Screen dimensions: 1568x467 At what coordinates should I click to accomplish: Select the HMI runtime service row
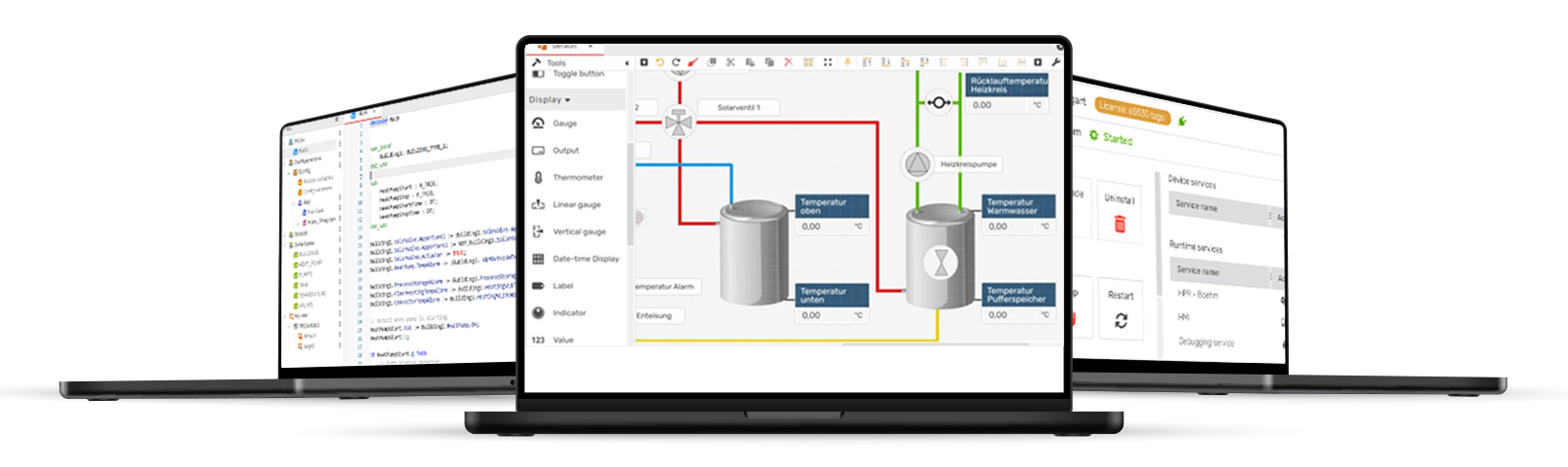click(1184, 317)
